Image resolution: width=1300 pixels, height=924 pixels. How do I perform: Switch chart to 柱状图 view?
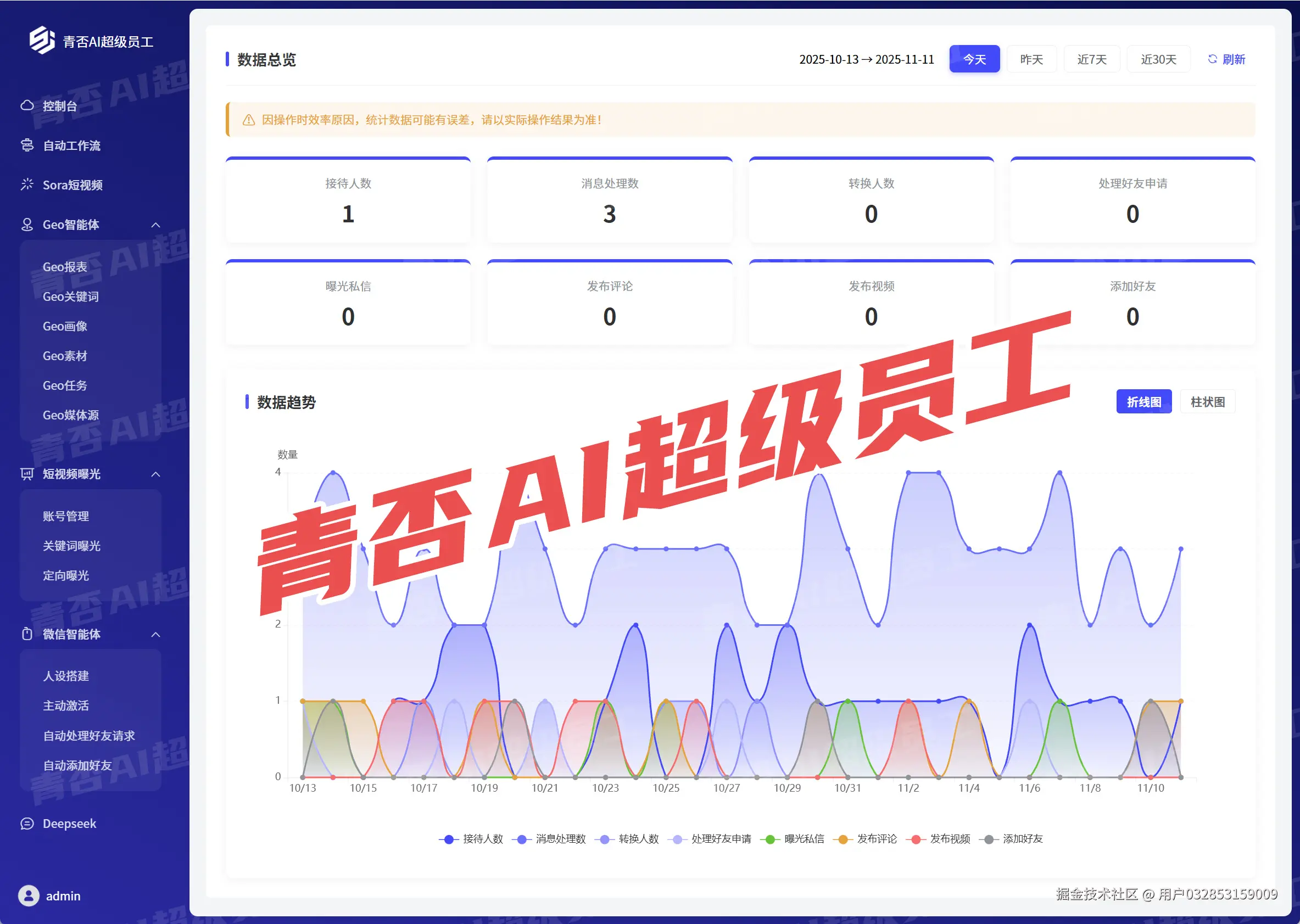1207,402
